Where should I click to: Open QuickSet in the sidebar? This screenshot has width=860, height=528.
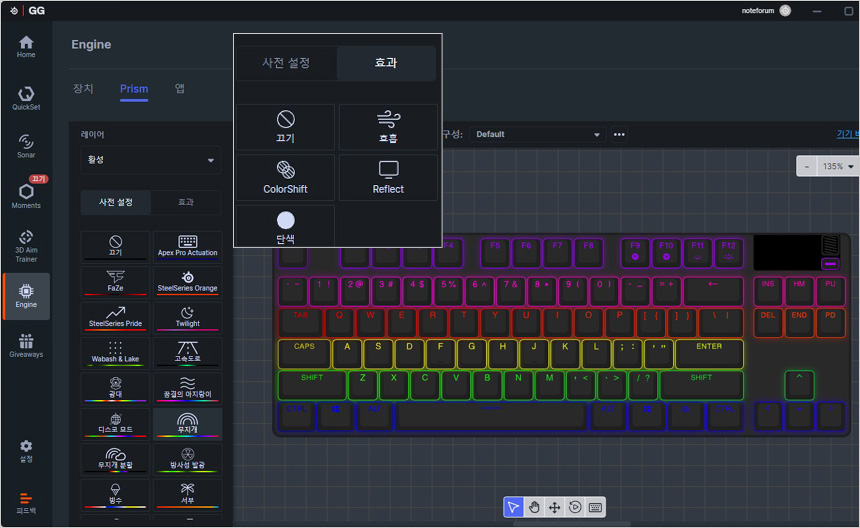[26, 98]
